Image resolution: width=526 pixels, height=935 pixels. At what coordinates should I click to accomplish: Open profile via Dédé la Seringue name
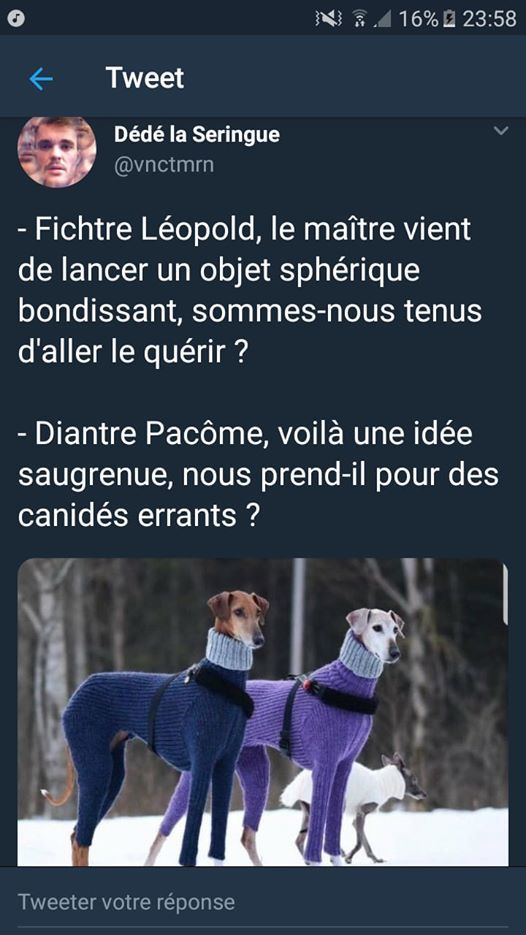(x=197, y=135)
